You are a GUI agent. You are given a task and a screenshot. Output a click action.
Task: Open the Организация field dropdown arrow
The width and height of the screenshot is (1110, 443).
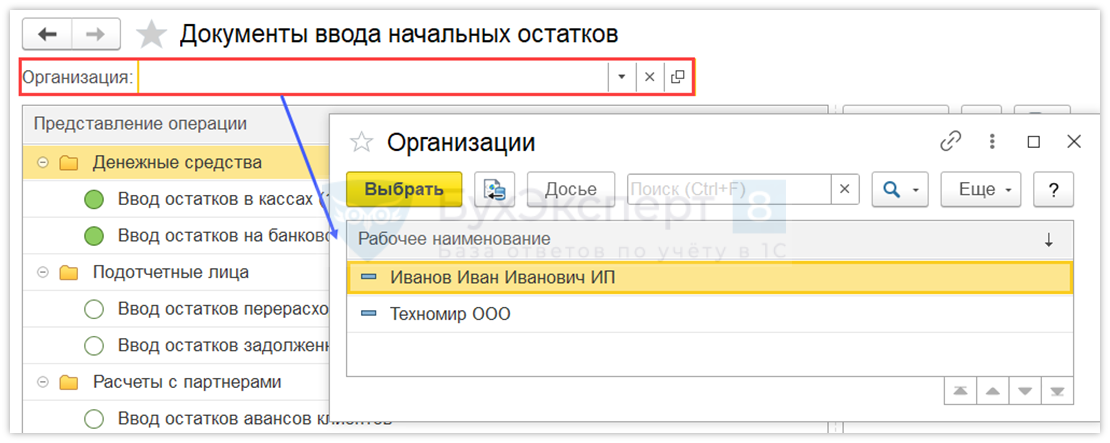(622, 76)
